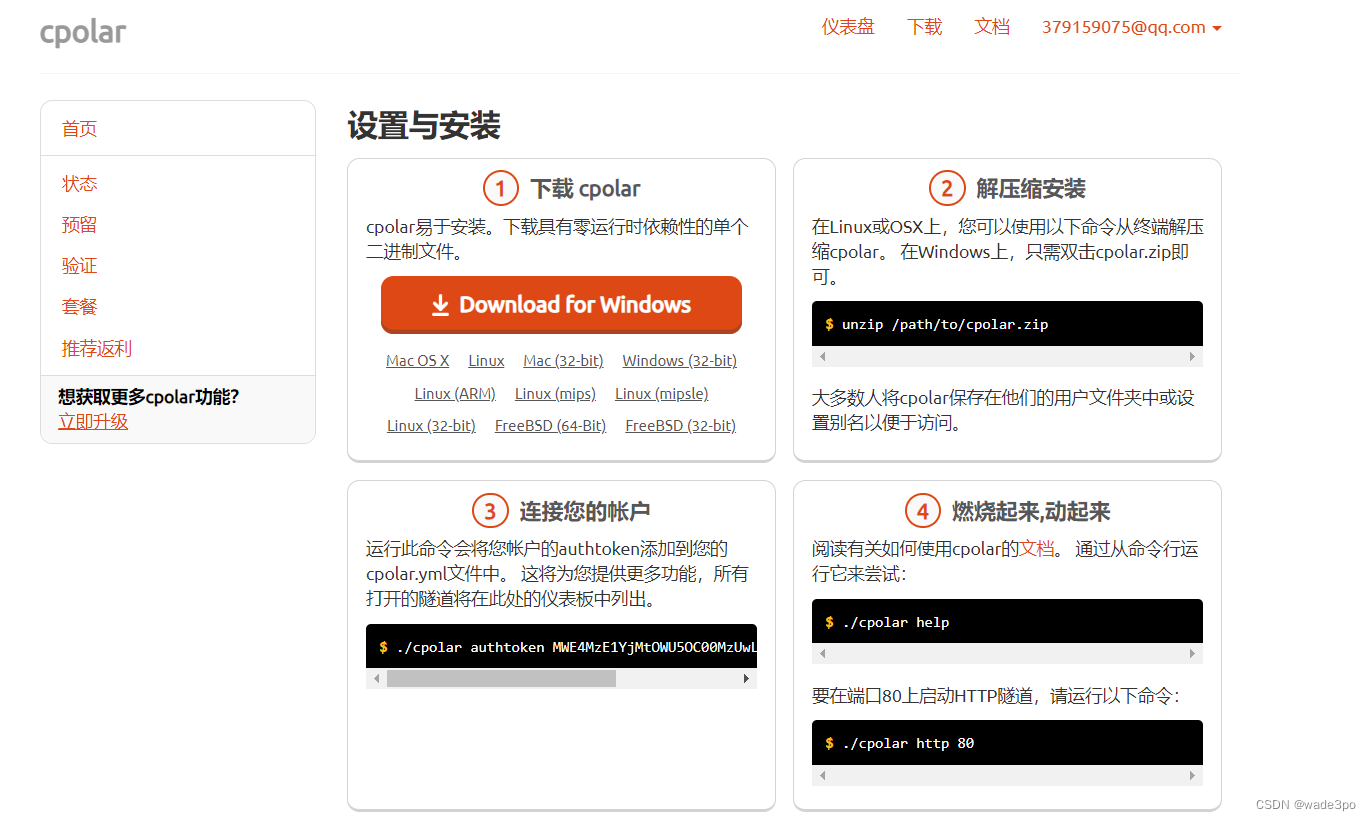Select 首页 in the sidebar
The height and width of the screenshot is (821, 1371).
(80, 129)
